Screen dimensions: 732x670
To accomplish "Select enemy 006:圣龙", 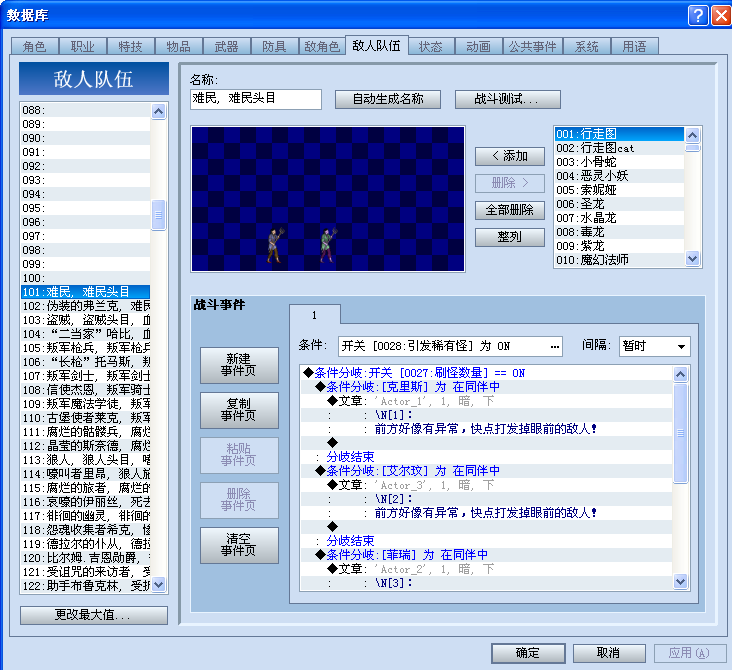I will [619, 204].
